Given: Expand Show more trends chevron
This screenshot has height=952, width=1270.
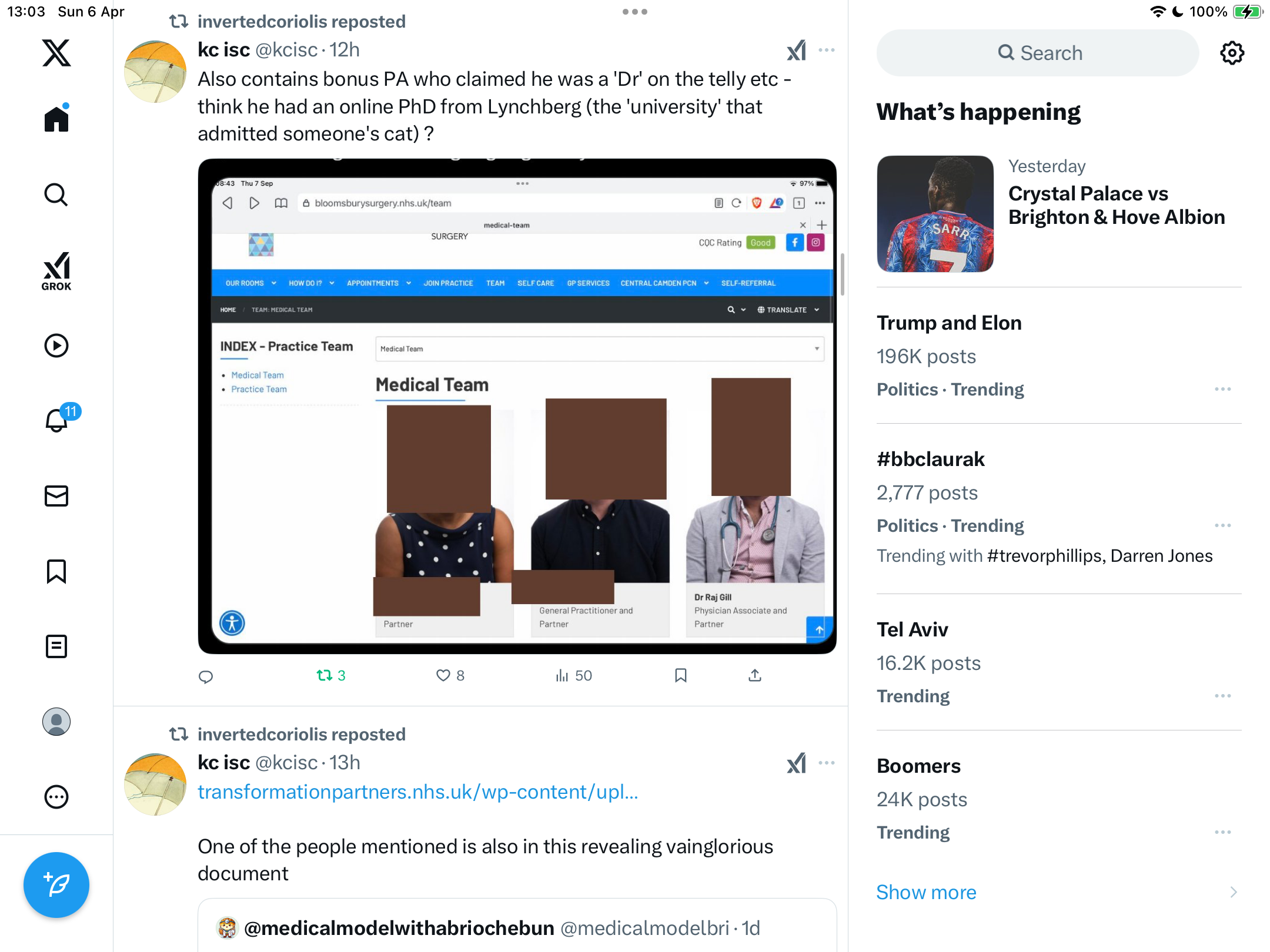Looking at the screenshot, I should click(x=1234, y=892).
